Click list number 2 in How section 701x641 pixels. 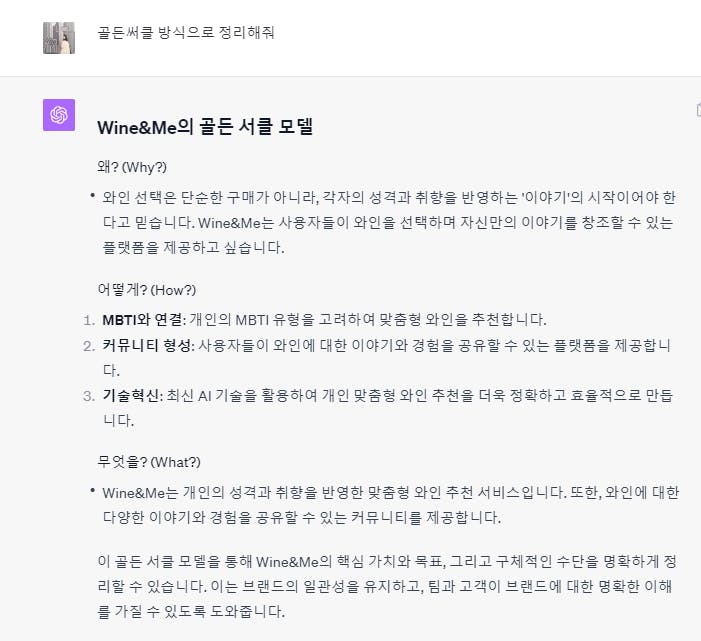click(x=89, y=346)
